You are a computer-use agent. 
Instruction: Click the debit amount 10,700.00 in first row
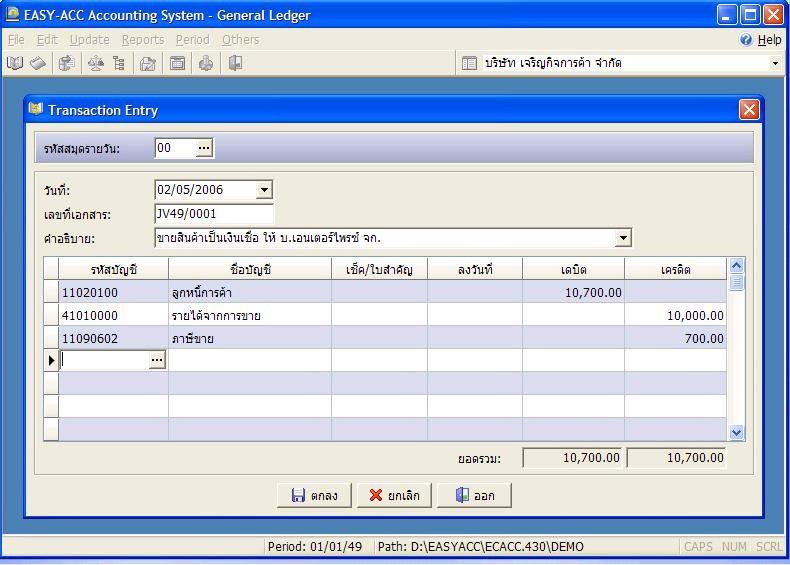593,292
